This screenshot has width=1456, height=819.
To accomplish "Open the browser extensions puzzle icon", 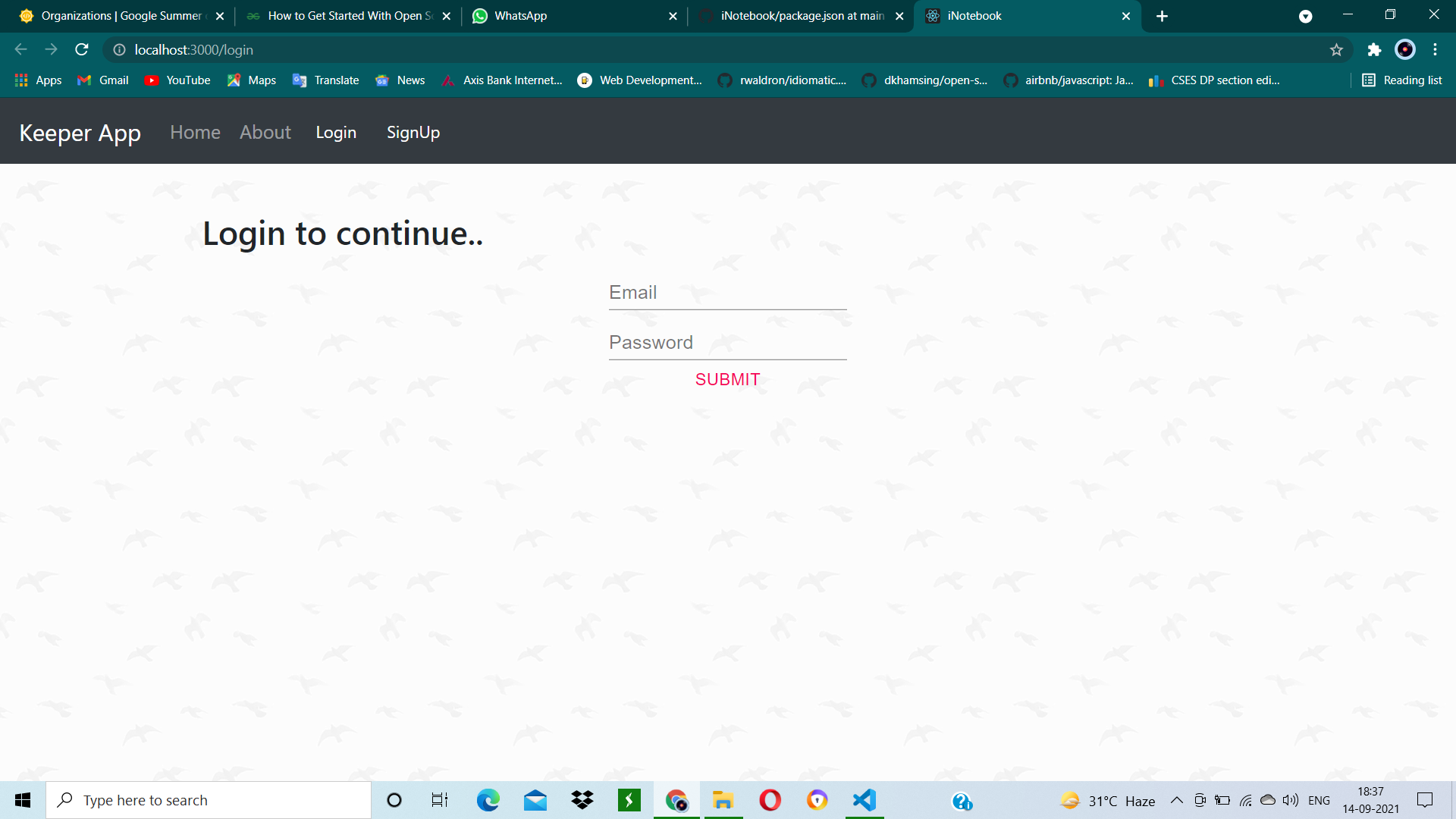I will (x=1374, y=49).
